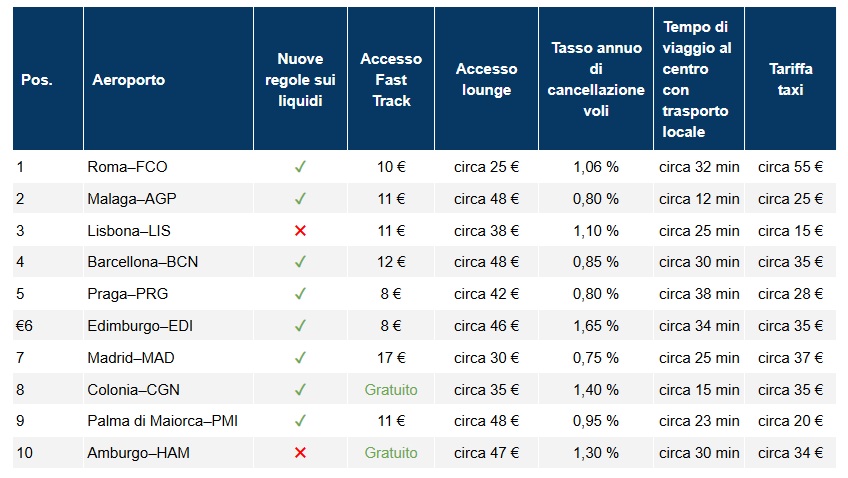Click the Accesso lounge column header
848x478 pixels.
click(486, 80)
